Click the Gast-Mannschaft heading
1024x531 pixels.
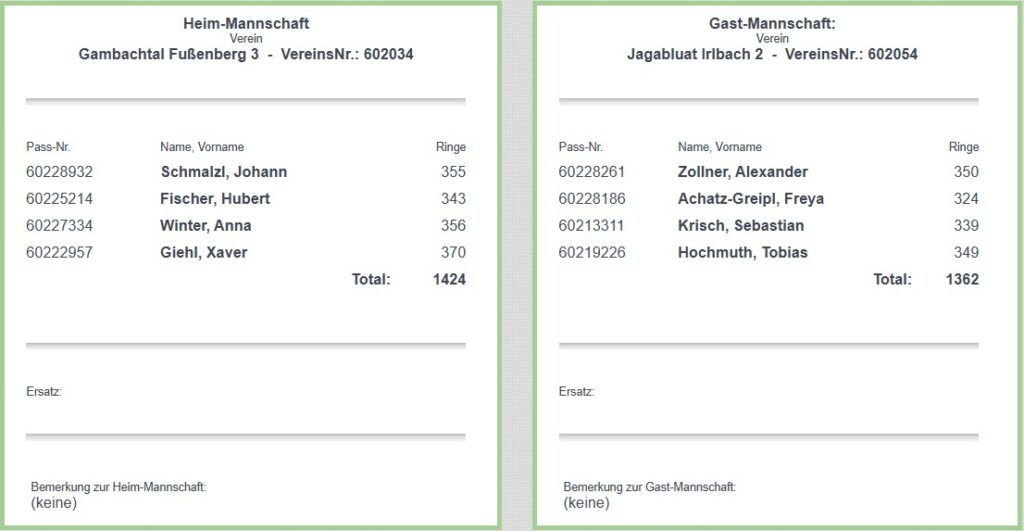click(x=771, y=23)
